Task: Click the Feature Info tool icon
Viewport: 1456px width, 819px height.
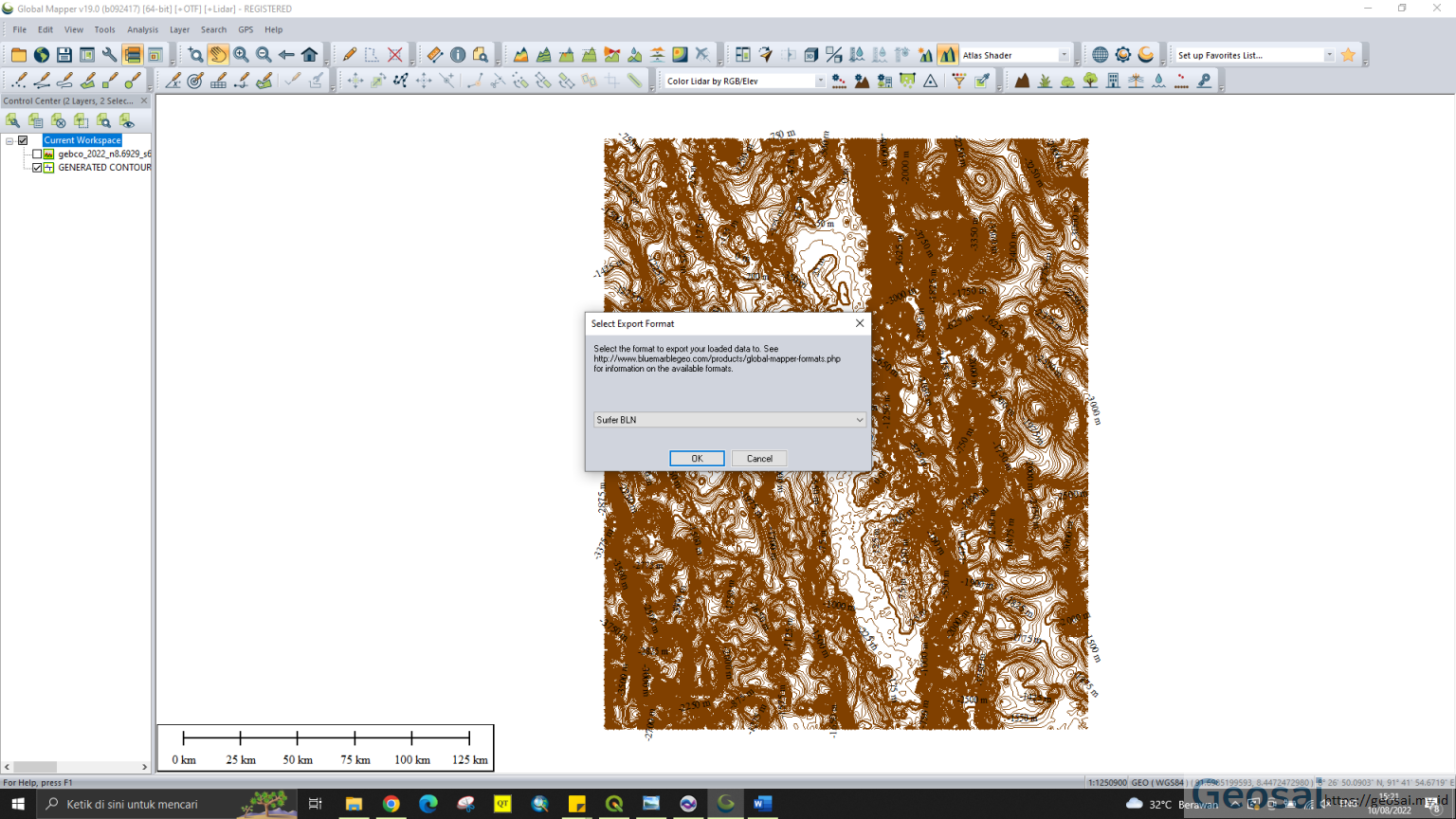Action: (456, 54)
